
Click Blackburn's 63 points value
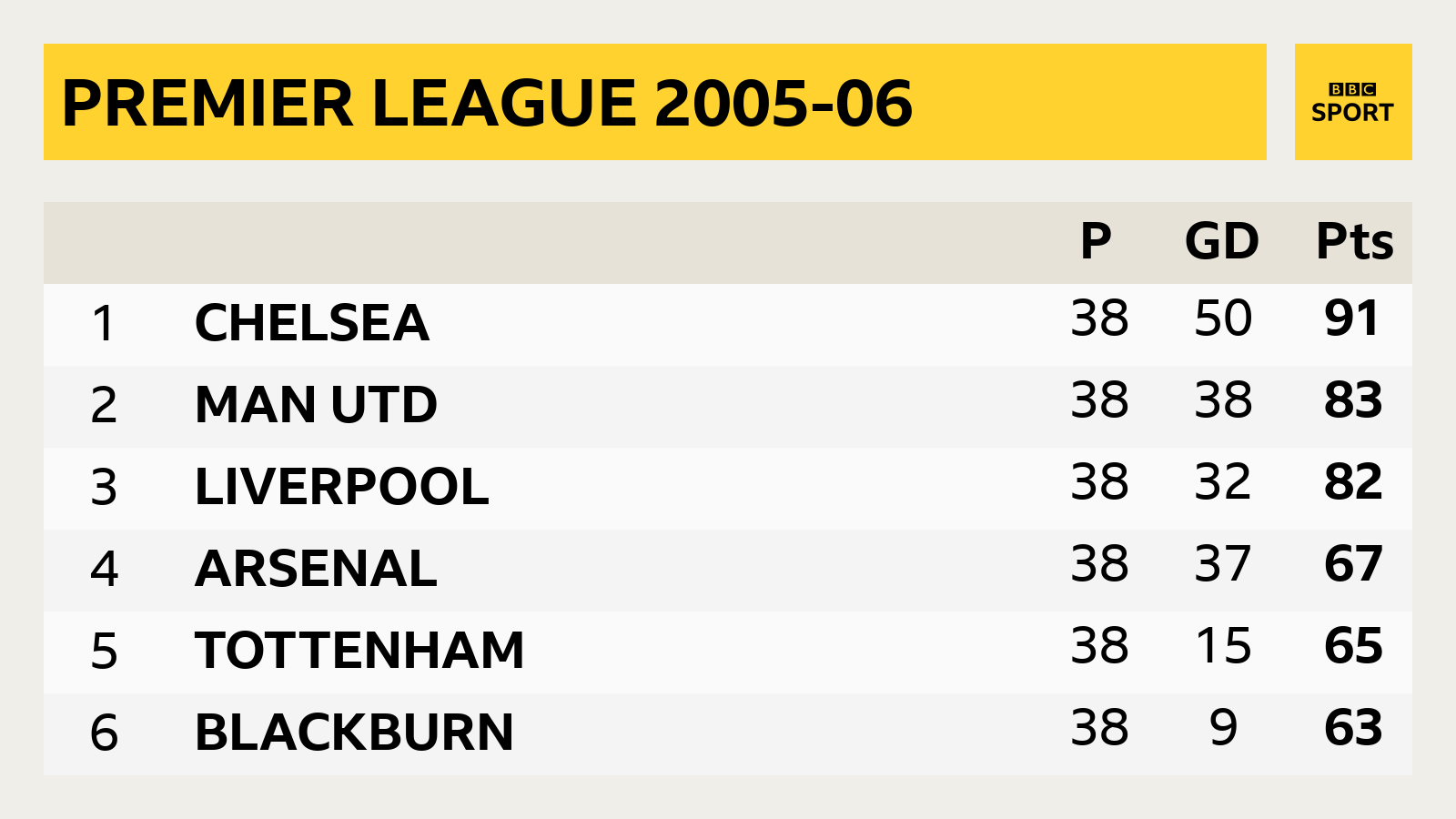point(1353,728)
